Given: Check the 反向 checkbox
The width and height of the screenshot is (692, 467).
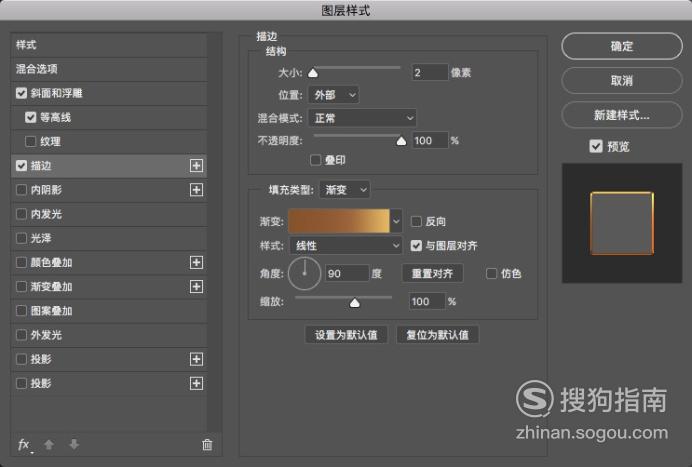Looking at the screenshot, I should coord(416,221).
